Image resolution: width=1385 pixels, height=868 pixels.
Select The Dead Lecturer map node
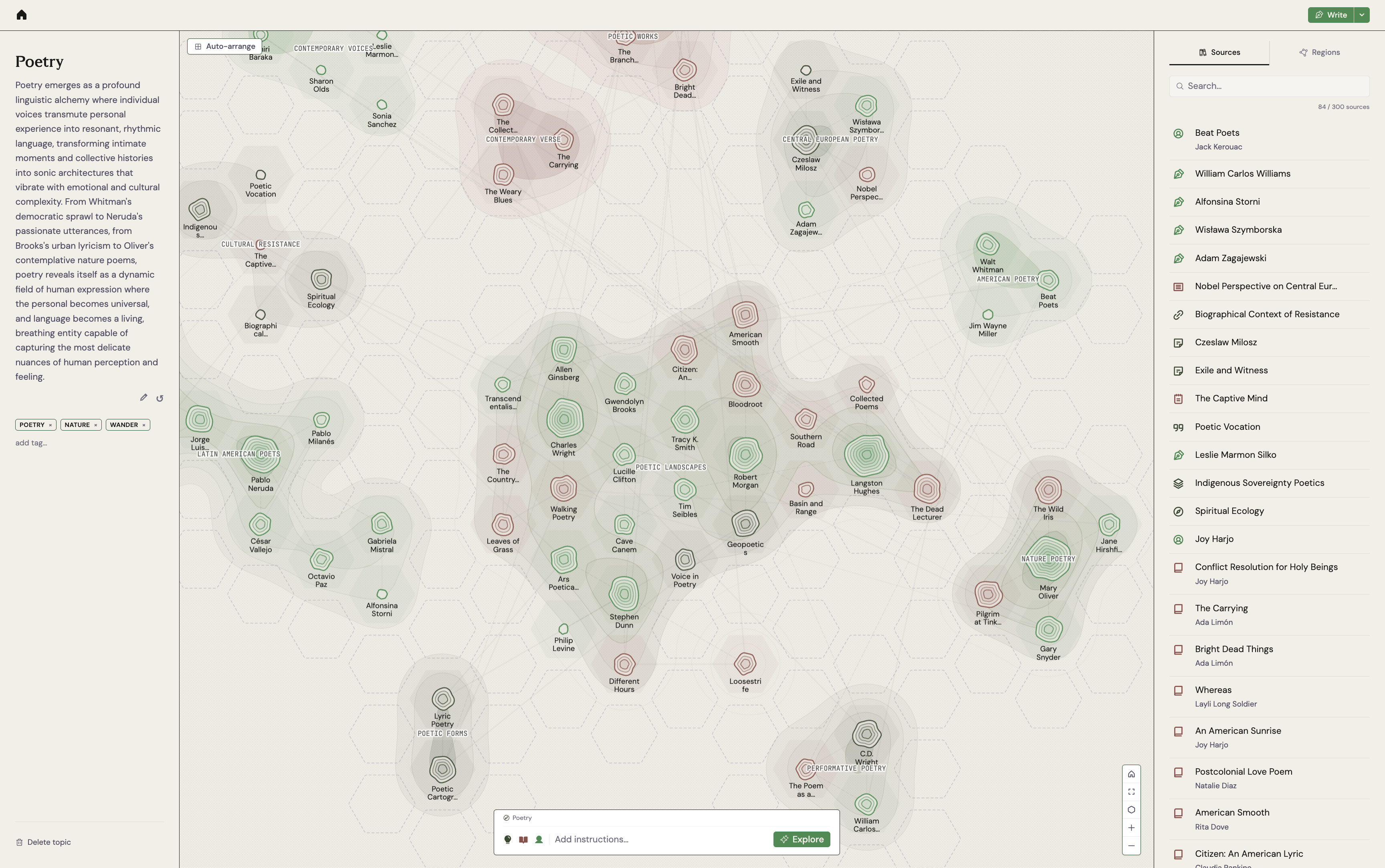coord(927,489)
